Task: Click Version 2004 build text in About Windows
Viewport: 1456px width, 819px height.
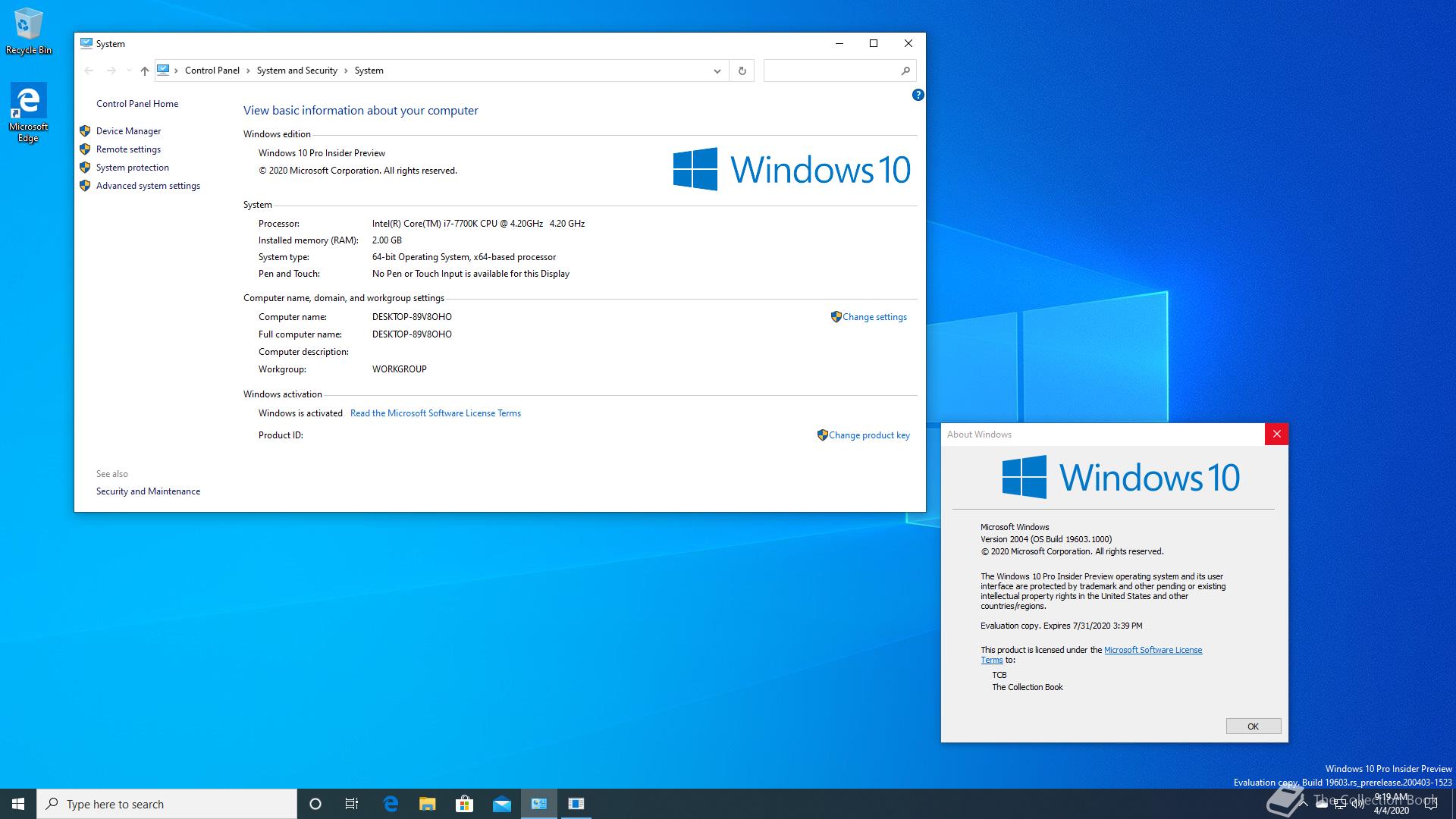Action: point(1046,539)
